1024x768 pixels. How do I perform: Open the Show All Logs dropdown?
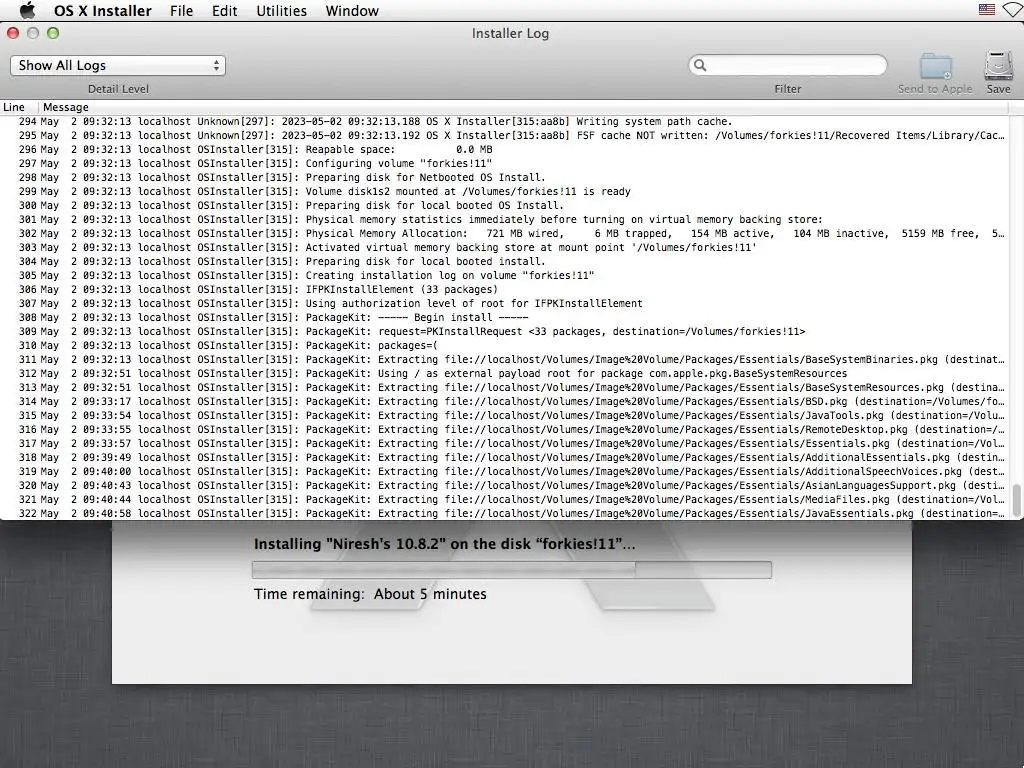(118, 65)
